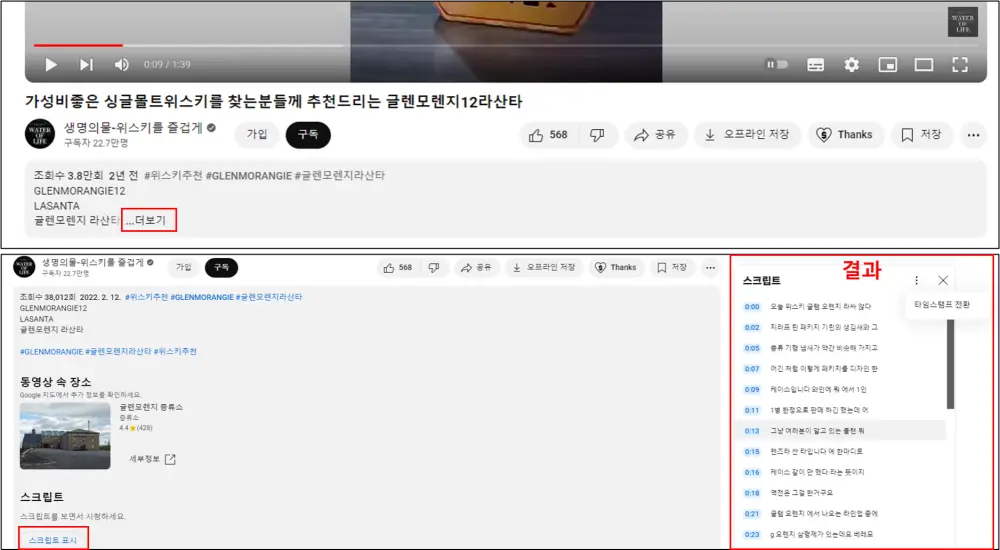Open the WATER OF LIFE watermark in player

[962, 22]
